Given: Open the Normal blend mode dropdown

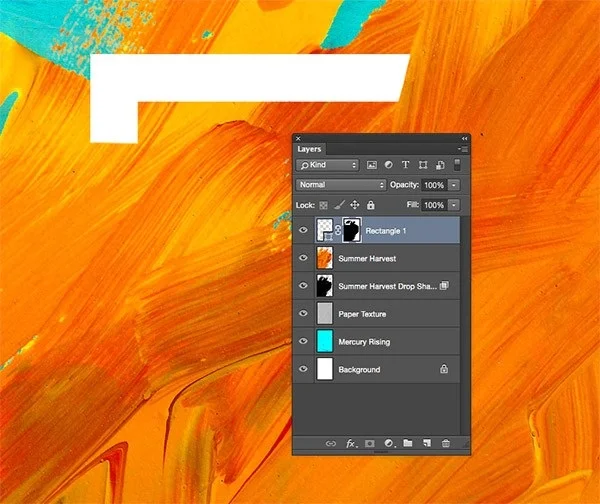Looking at the screenshot, I should [341, 185].
